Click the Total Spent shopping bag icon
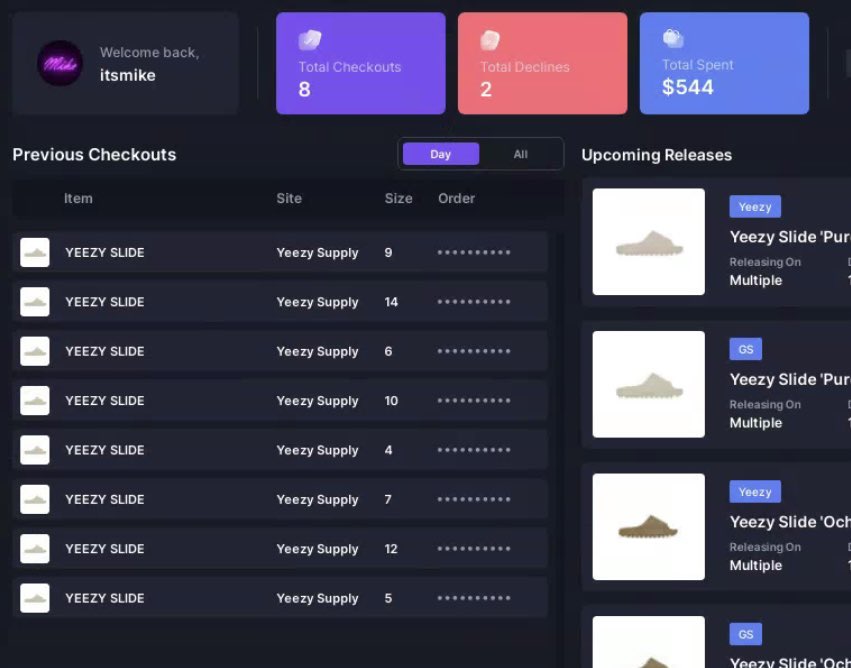The image size is (851, 668). tap(673, 39)
